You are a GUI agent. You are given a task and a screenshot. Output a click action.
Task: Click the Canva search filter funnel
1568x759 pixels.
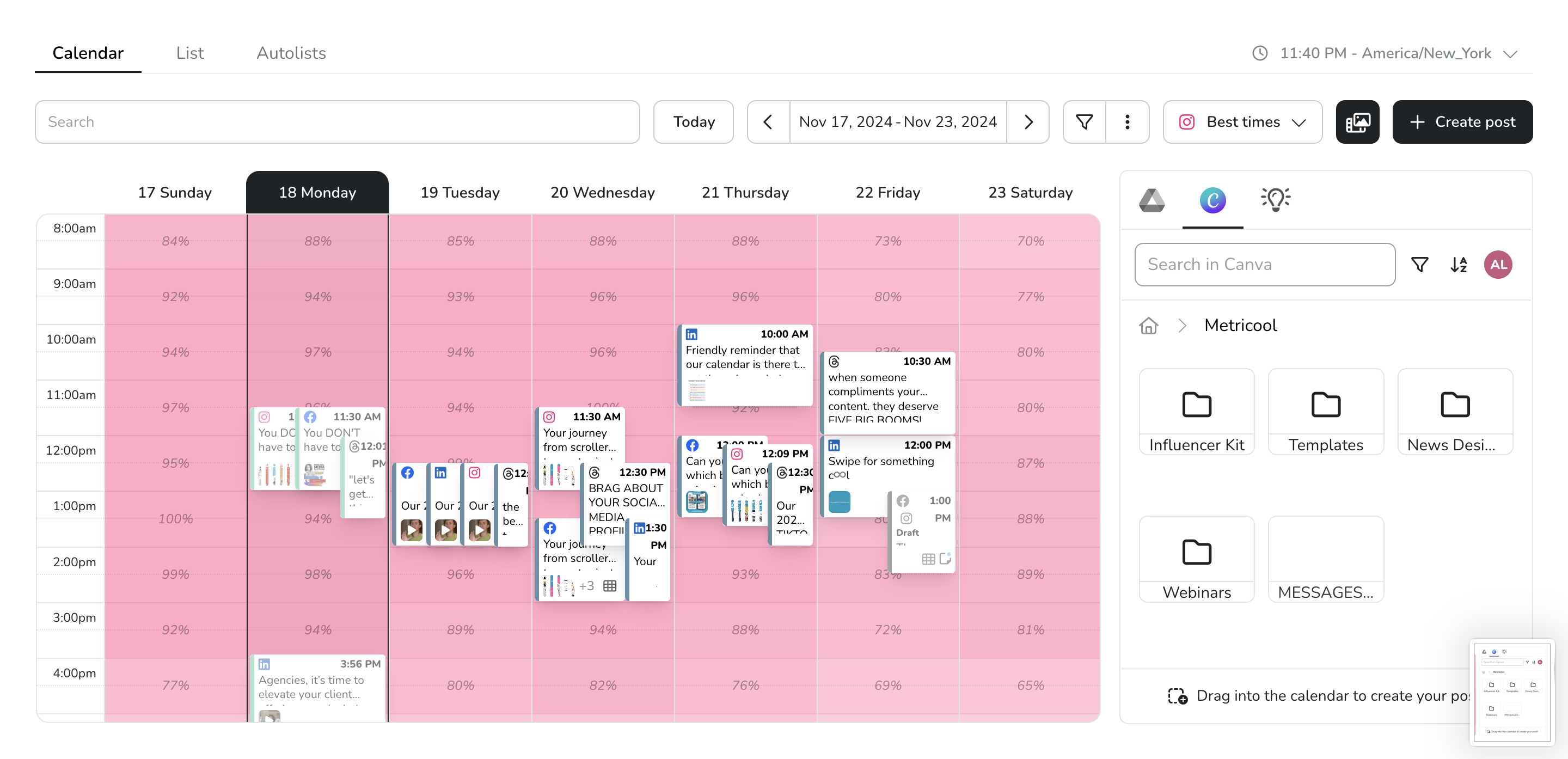pos(1419,264)
